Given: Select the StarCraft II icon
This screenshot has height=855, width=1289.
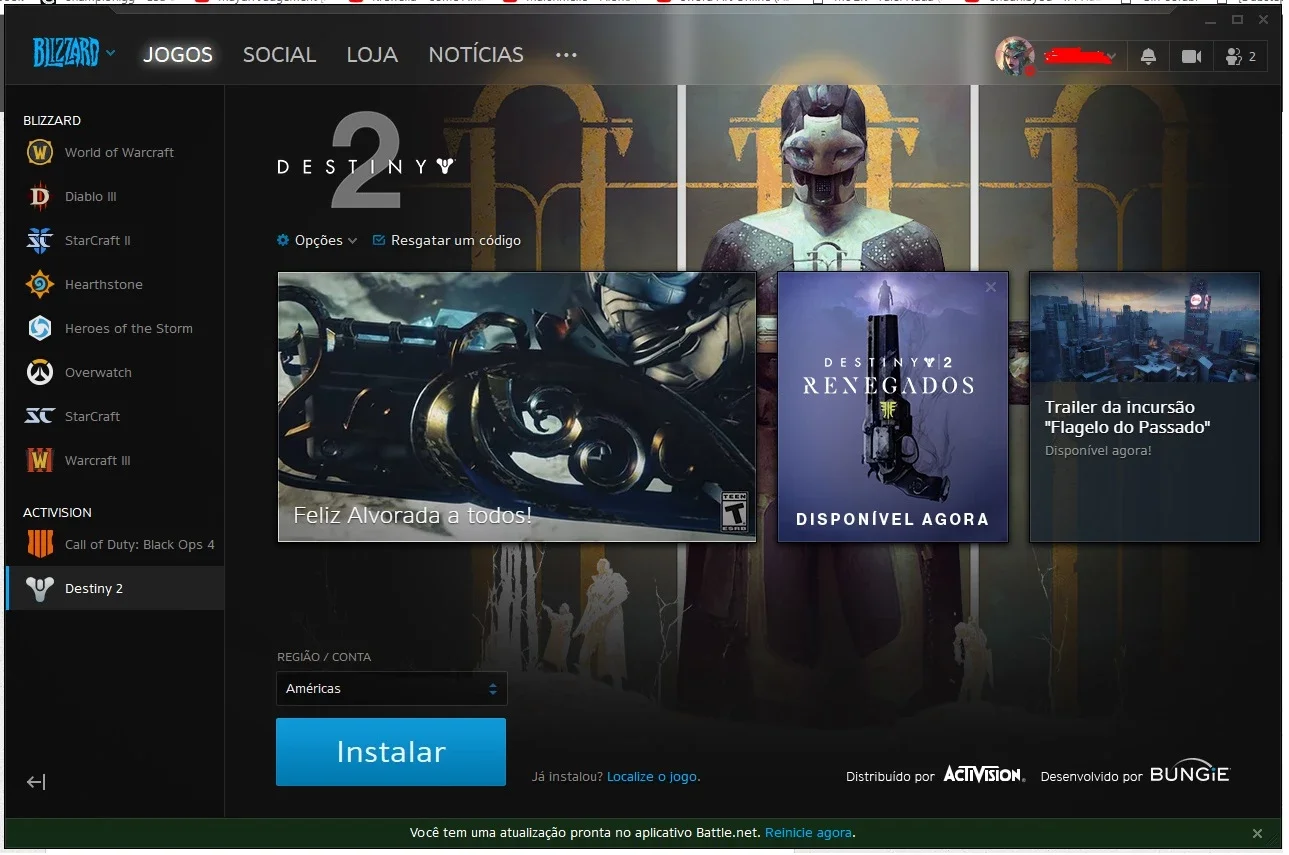Looking at the screenshot, I should point(39,241).
